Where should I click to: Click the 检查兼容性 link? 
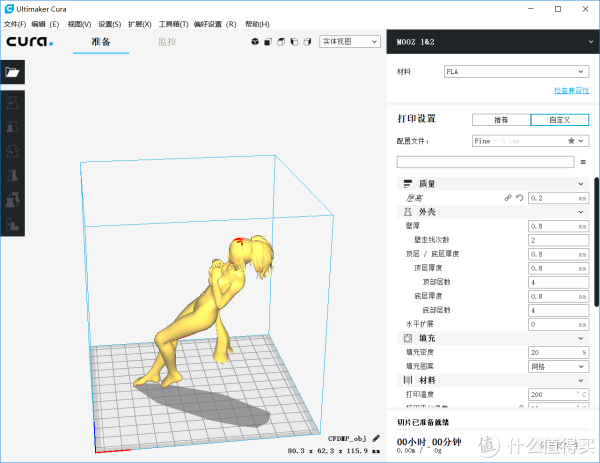click(x=571, y=90)
